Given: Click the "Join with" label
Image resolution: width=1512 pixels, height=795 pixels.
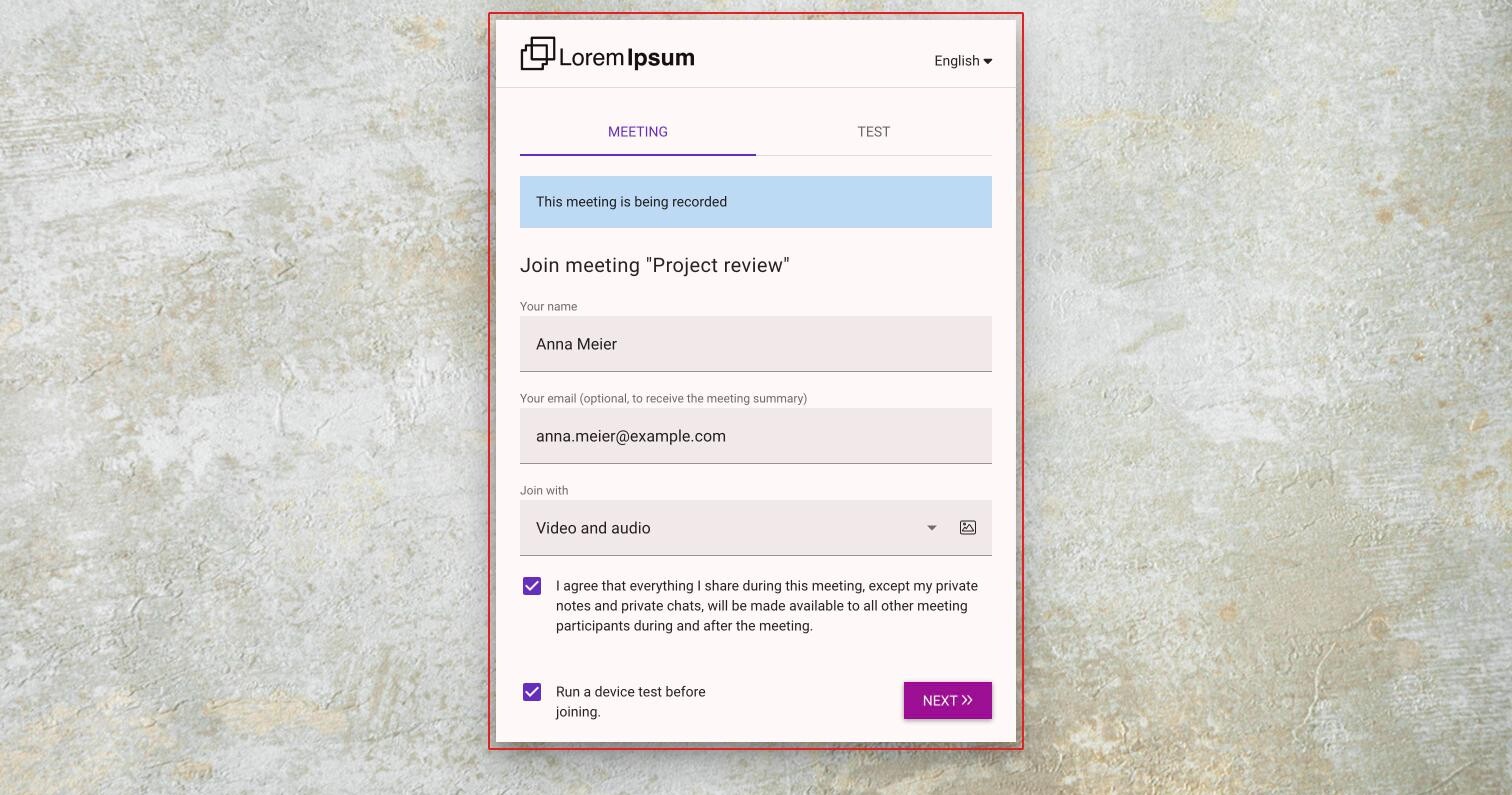Looking at the screenshot, I should (544, 490).
